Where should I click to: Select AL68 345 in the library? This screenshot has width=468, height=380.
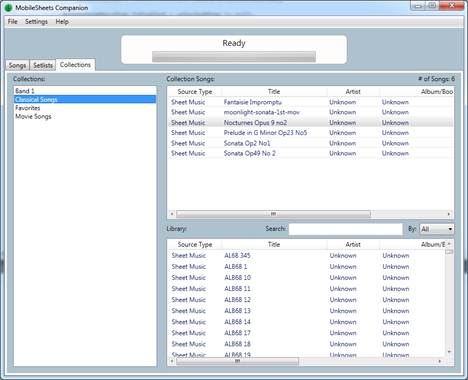point(307,256)
